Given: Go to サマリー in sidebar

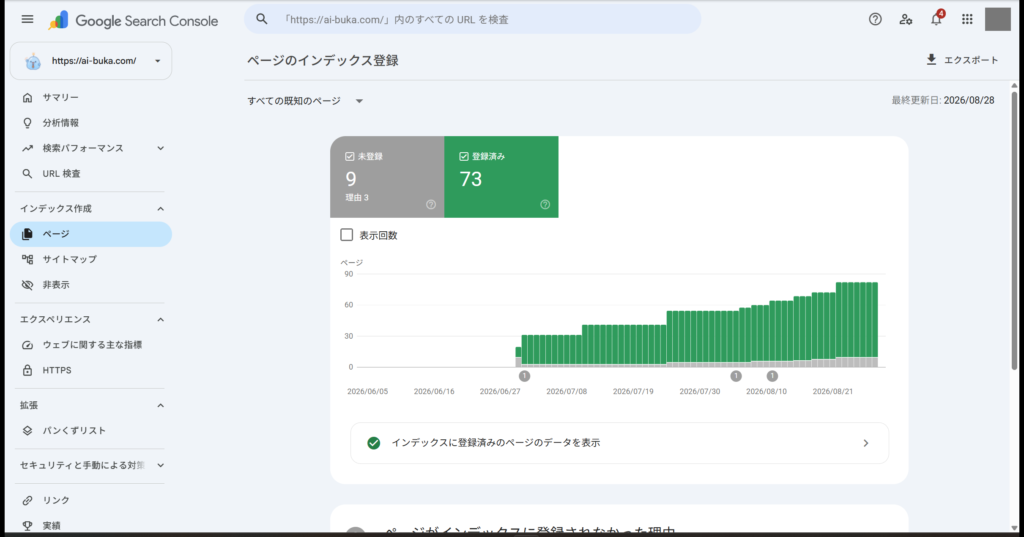Looking at the screenshot, I should (x=61, y=97).
